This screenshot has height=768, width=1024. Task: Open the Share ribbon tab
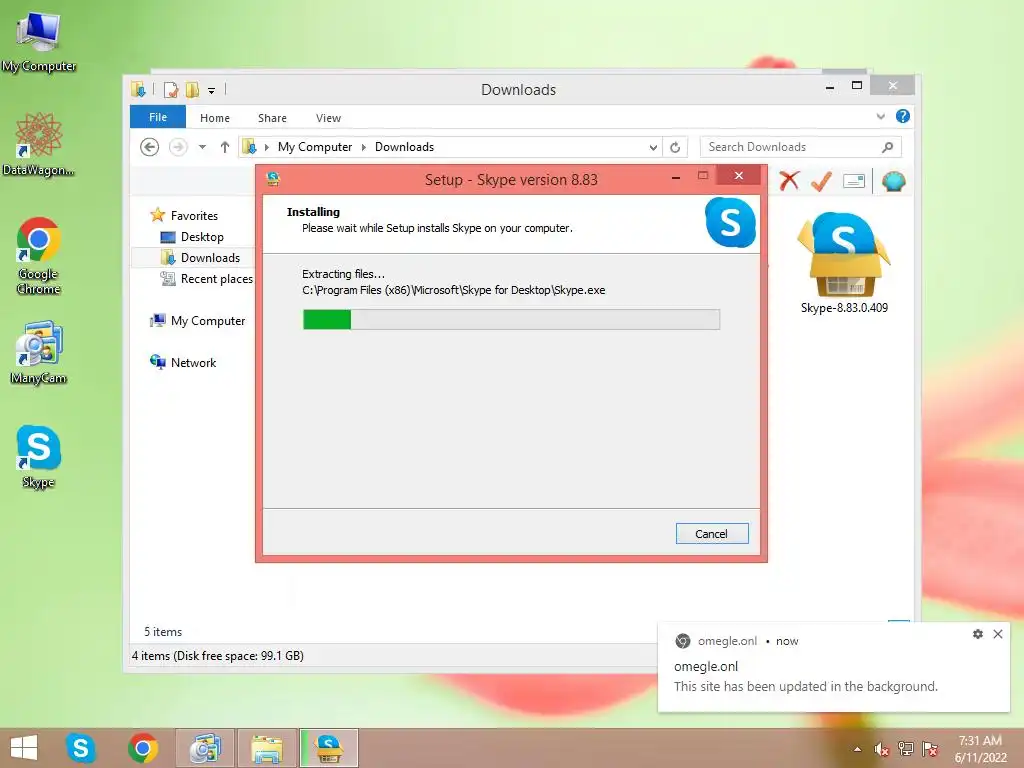(272, 118)
